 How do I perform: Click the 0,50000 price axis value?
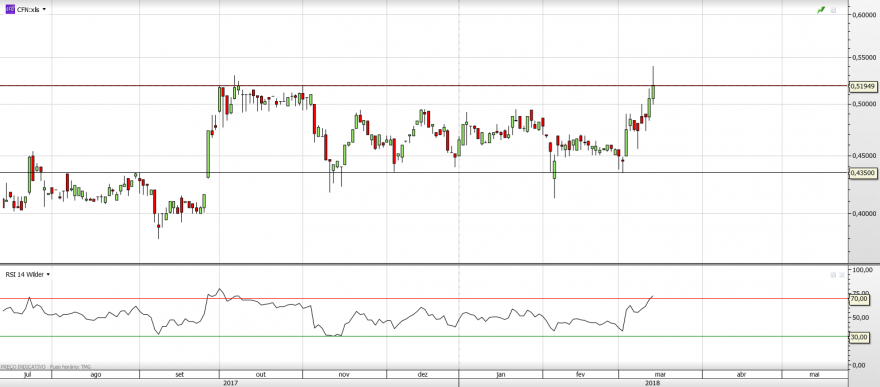864,104
